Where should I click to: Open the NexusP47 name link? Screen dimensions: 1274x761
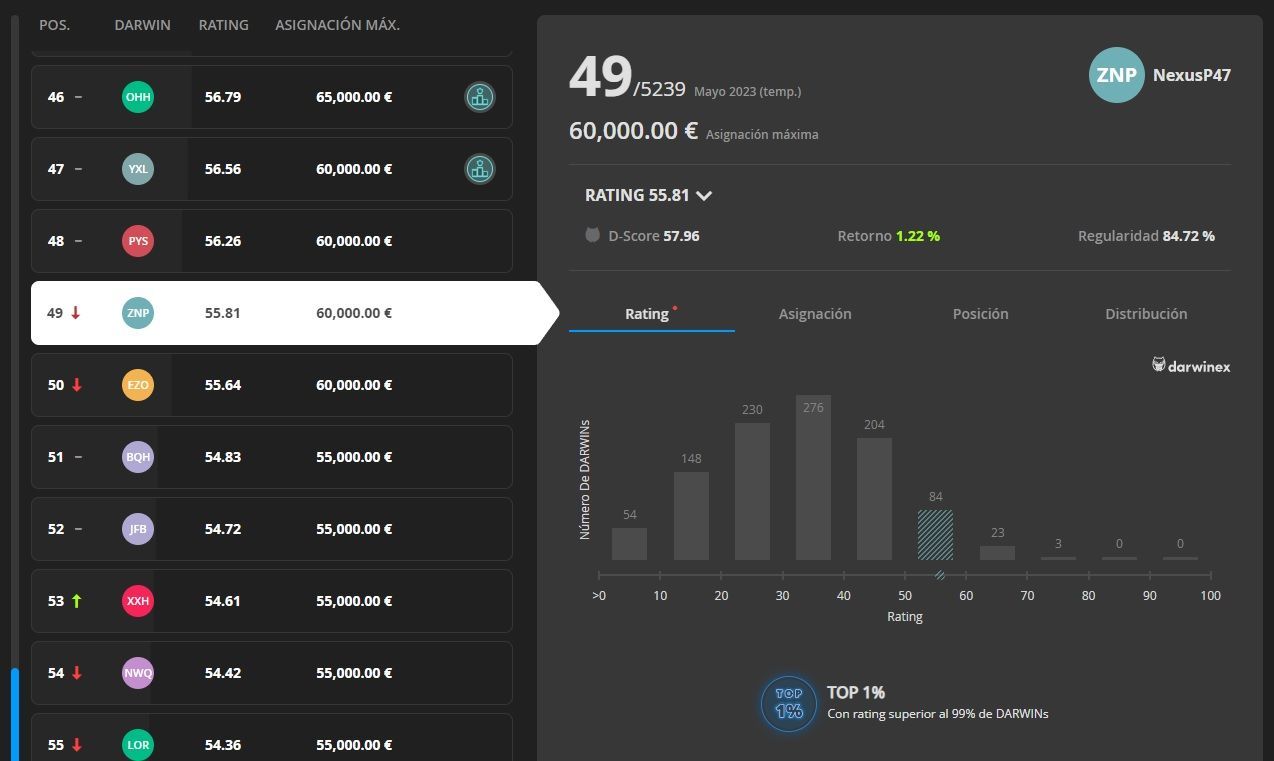tap(1192, 75)
